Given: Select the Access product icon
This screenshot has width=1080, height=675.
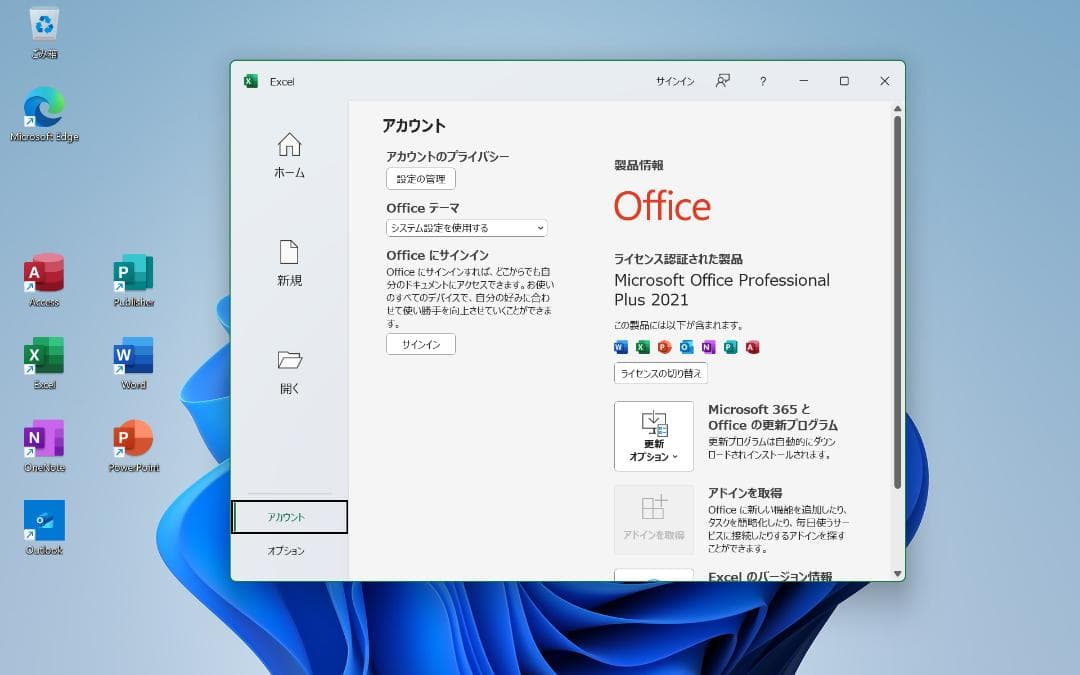Looking at the screenshot, I should tap(750, 347).
